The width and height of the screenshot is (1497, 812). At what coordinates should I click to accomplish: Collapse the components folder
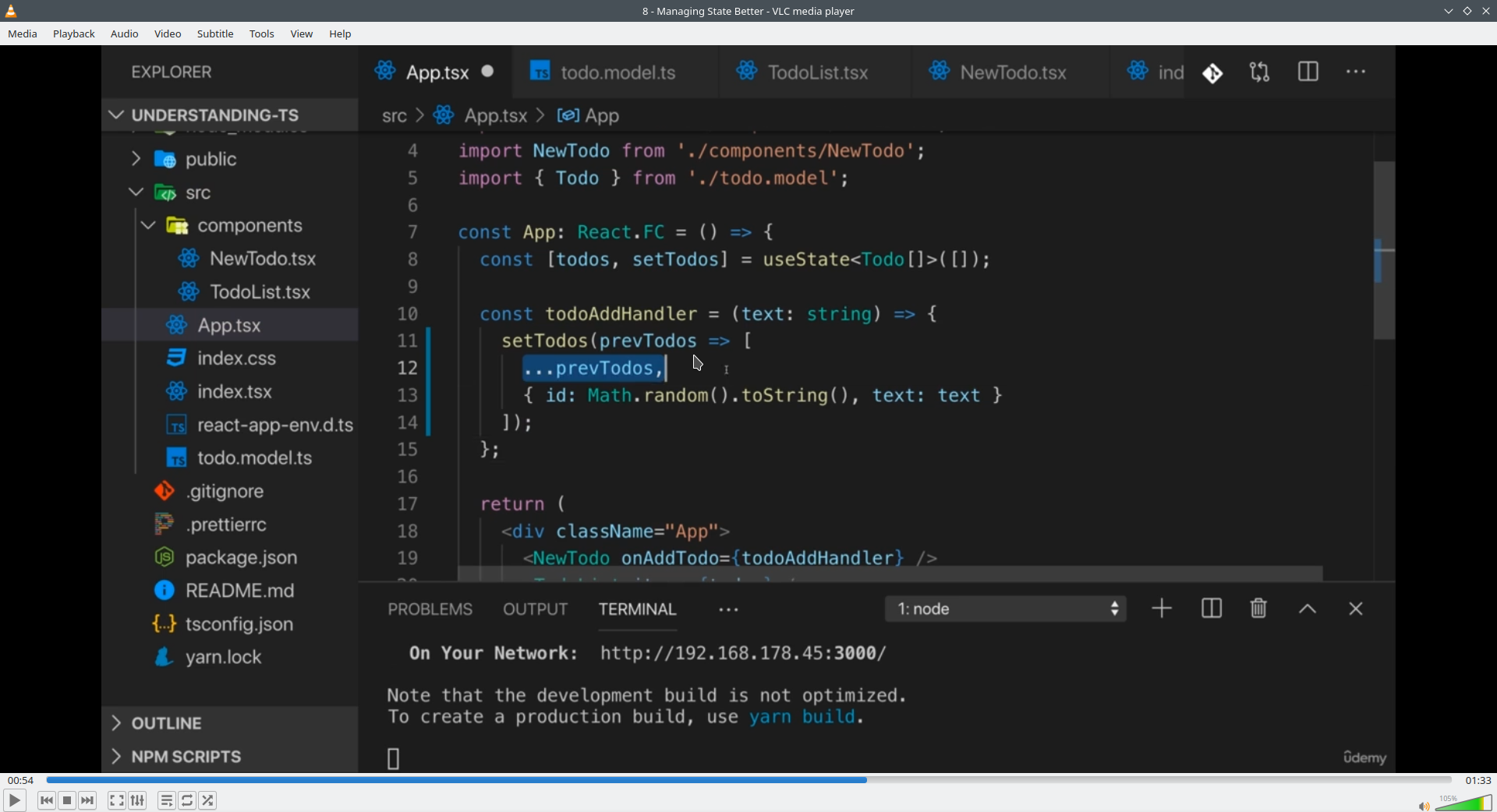coord(230,226)
